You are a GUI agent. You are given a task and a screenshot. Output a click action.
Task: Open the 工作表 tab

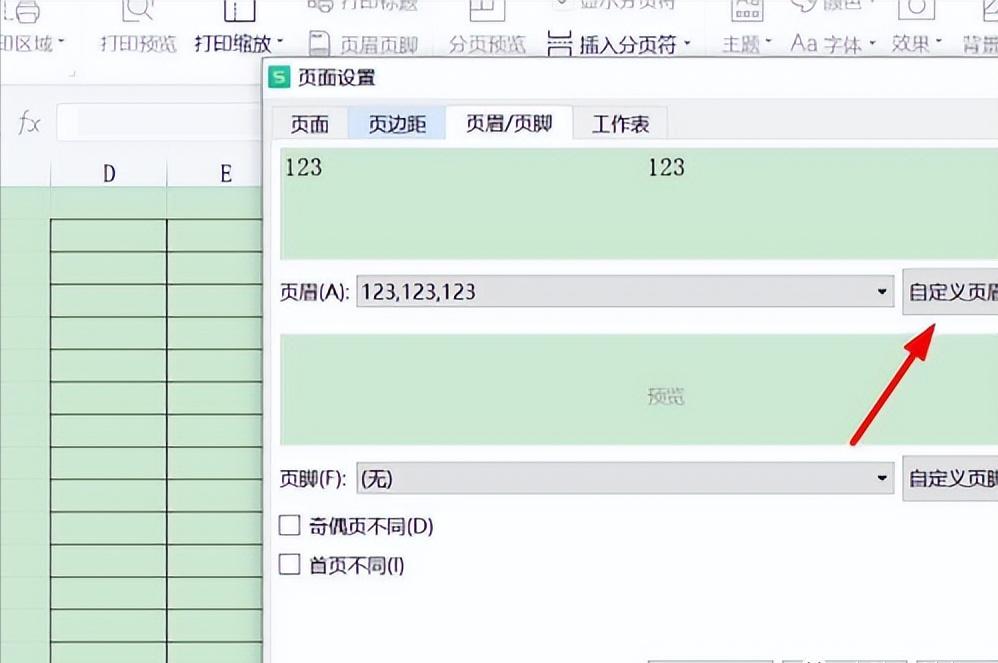pos(621,123)
